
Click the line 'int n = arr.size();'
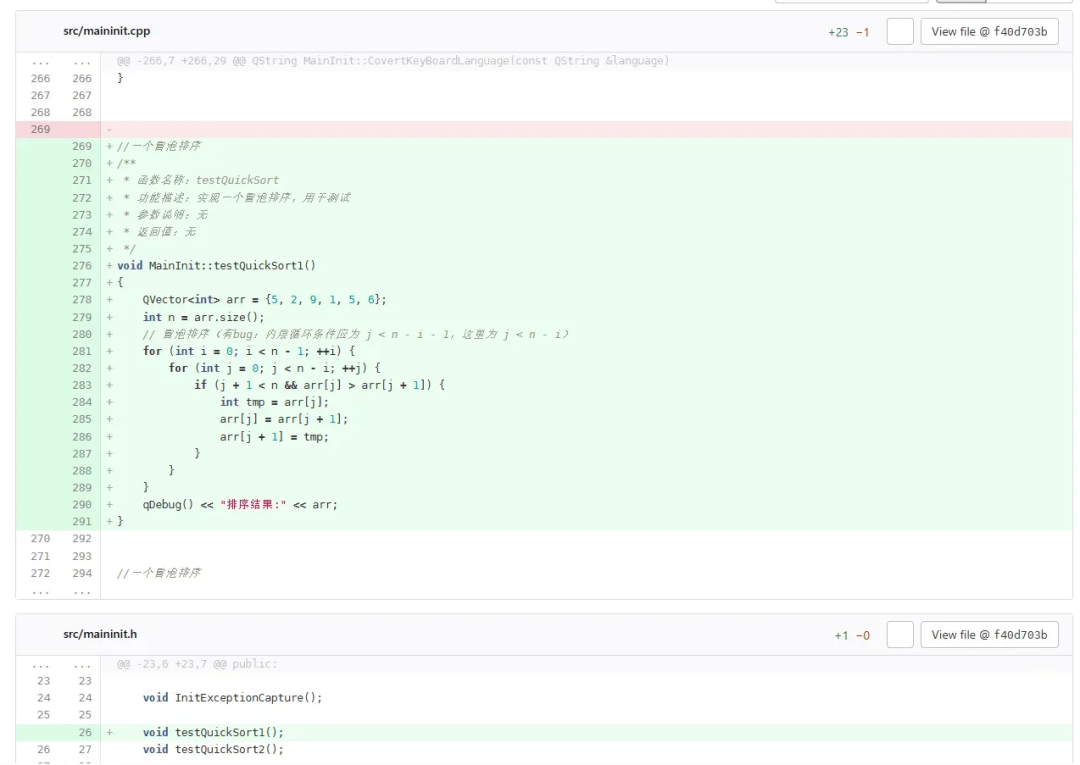(x=203, y=317)
